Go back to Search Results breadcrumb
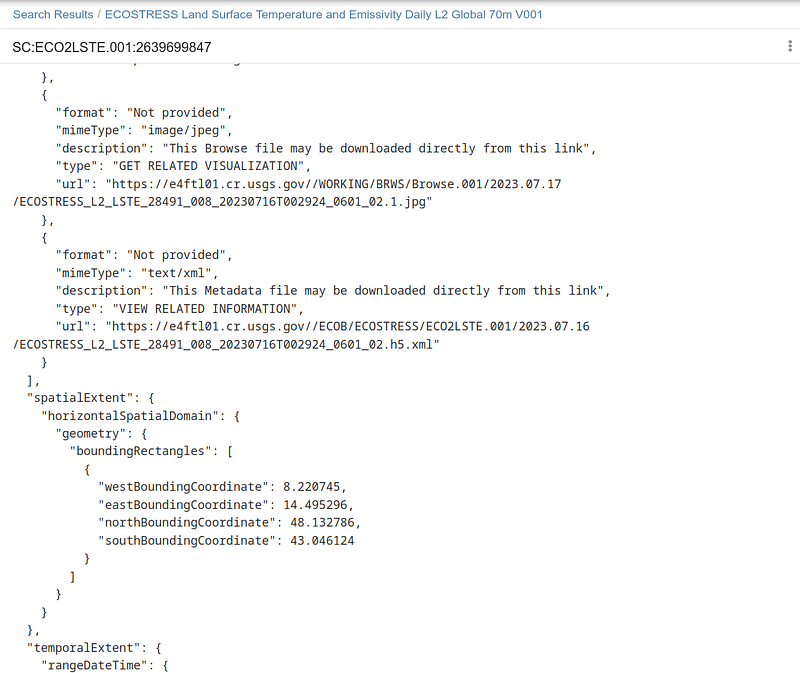Image resolution: width=800 pixels, height=673 pixels. (53, 14)
